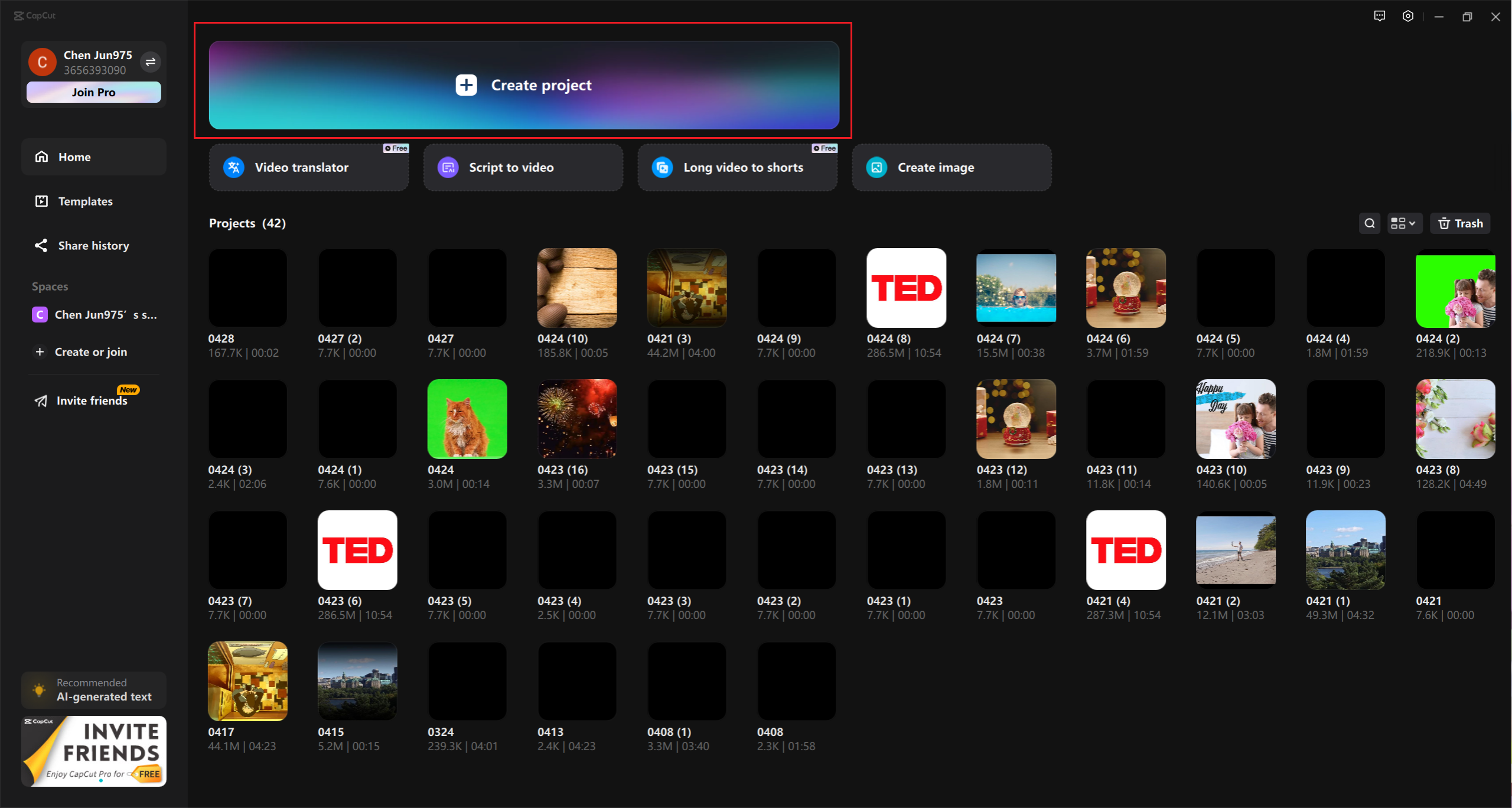Image resolution: width=1512 pixels, height=808 pixels.
Task: Click the Create image icon
Action: [x=878, y=167]
